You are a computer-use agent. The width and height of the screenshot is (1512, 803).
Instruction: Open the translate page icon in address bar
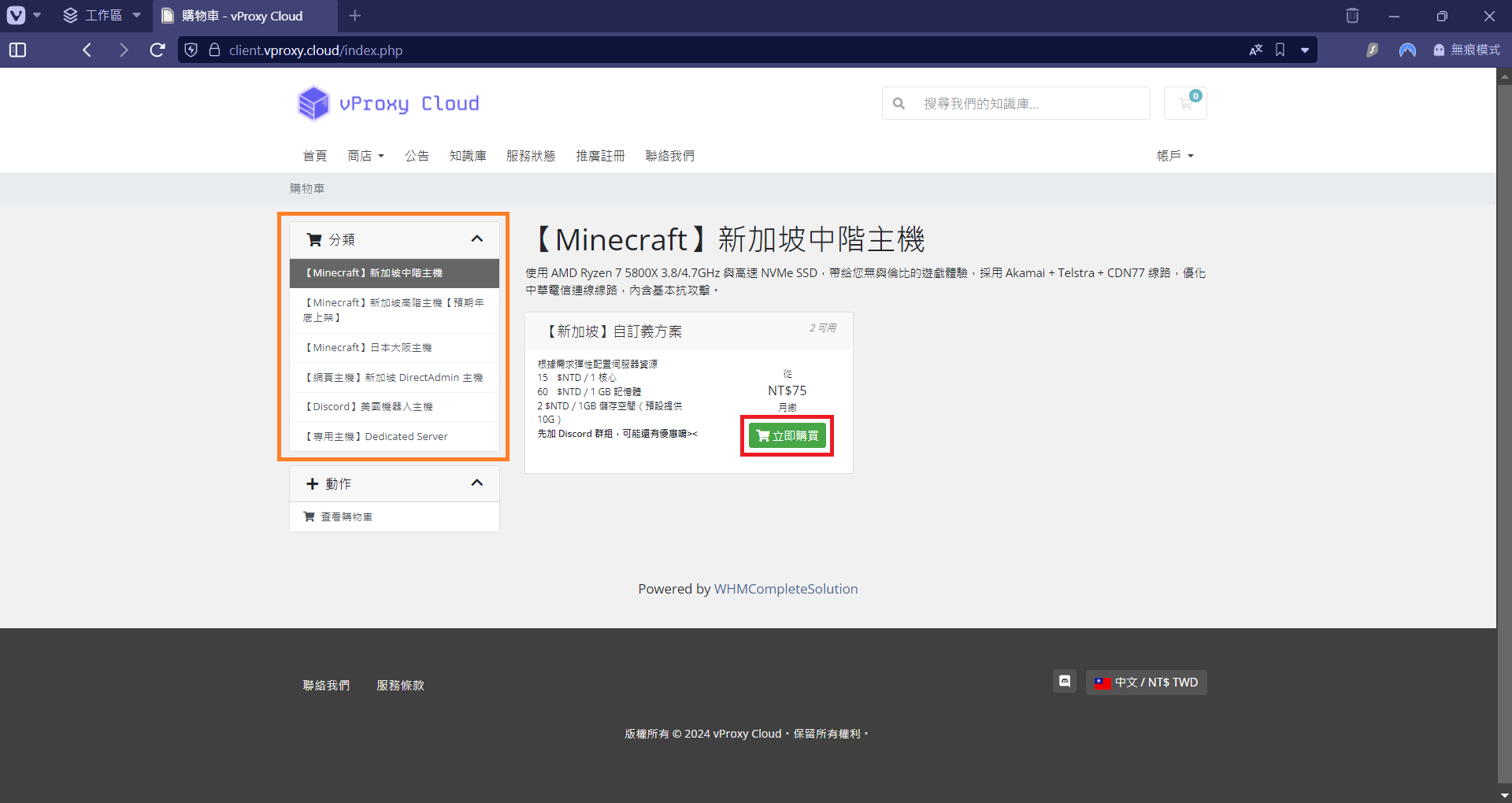tap(1256, 50)
